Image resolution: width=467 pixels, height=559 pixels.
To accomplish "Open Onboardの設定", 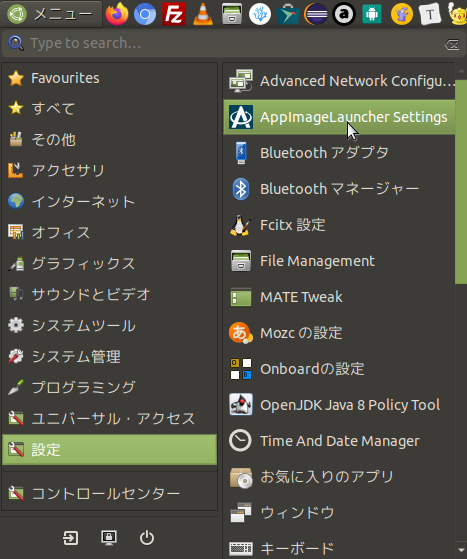I will click(339, 369).
